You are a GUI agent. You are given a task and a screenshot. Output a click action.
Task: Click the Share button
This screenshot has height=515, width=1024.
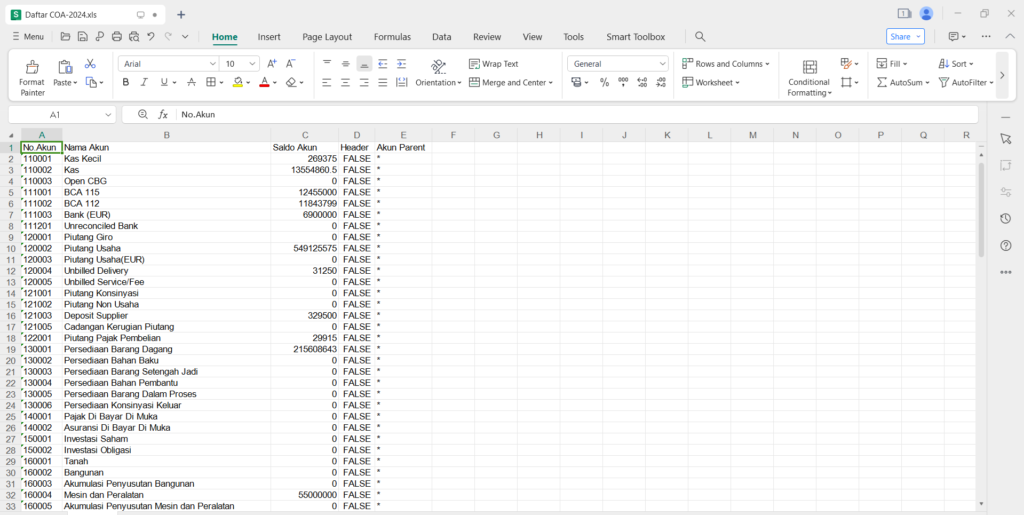pos(905,37)
